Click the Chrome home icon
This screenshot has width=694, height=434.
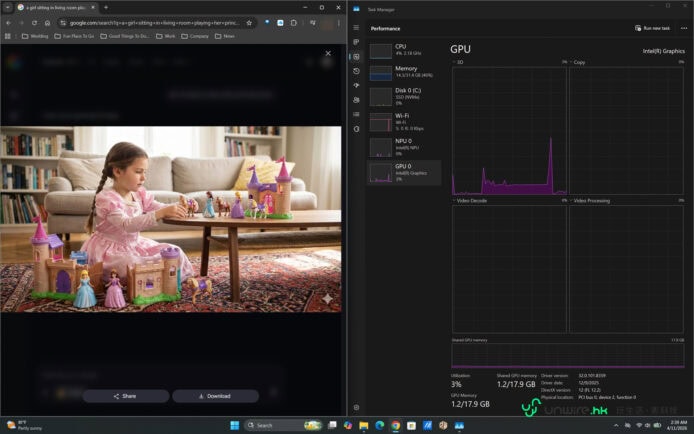point(47,23)
